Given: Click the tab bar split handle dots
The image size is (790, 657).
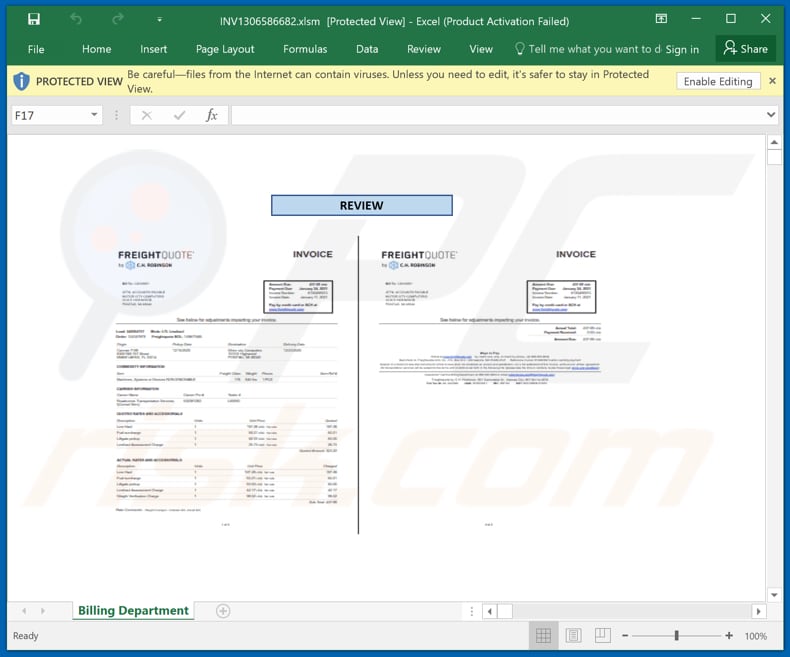Looking at the screenshot, I should pos(472,611).
